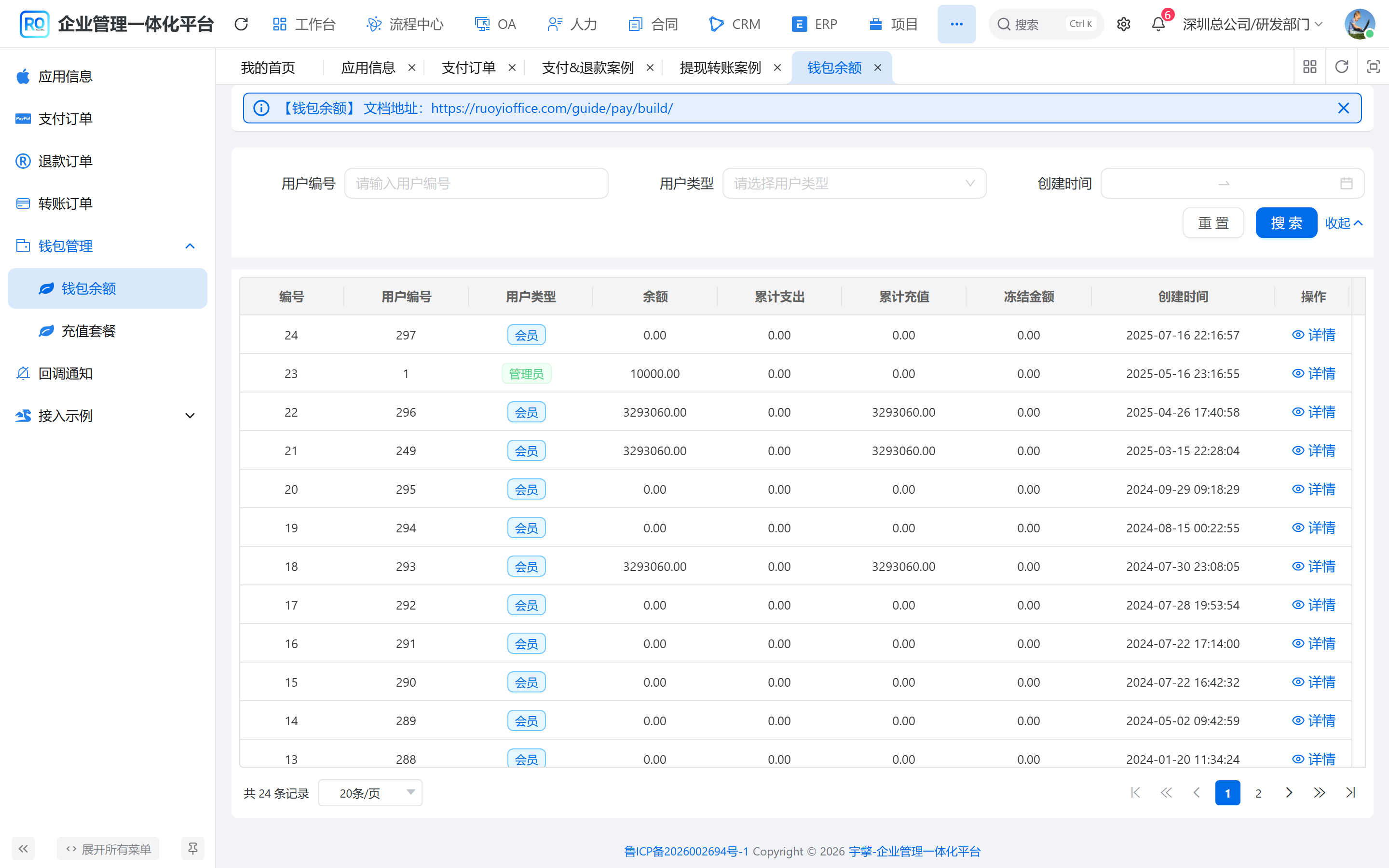Close the 应用信息 tab

click(x=411, y=68)
